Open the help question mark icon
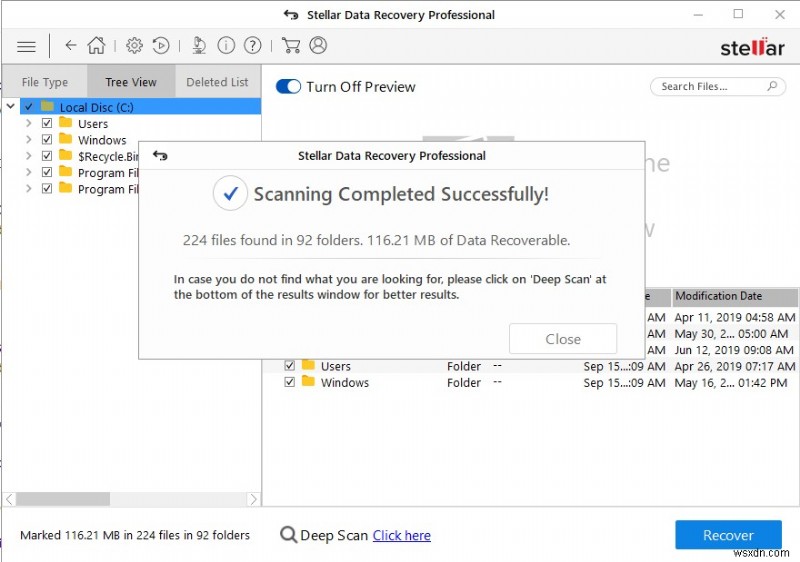The height and width of the screenshot is (562, 800). click(x=253, y=45)
